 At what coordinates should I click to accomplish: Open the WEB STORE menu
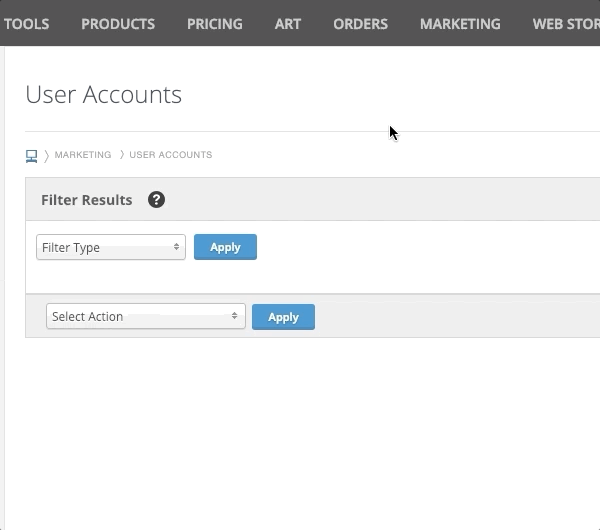[566, 24]
